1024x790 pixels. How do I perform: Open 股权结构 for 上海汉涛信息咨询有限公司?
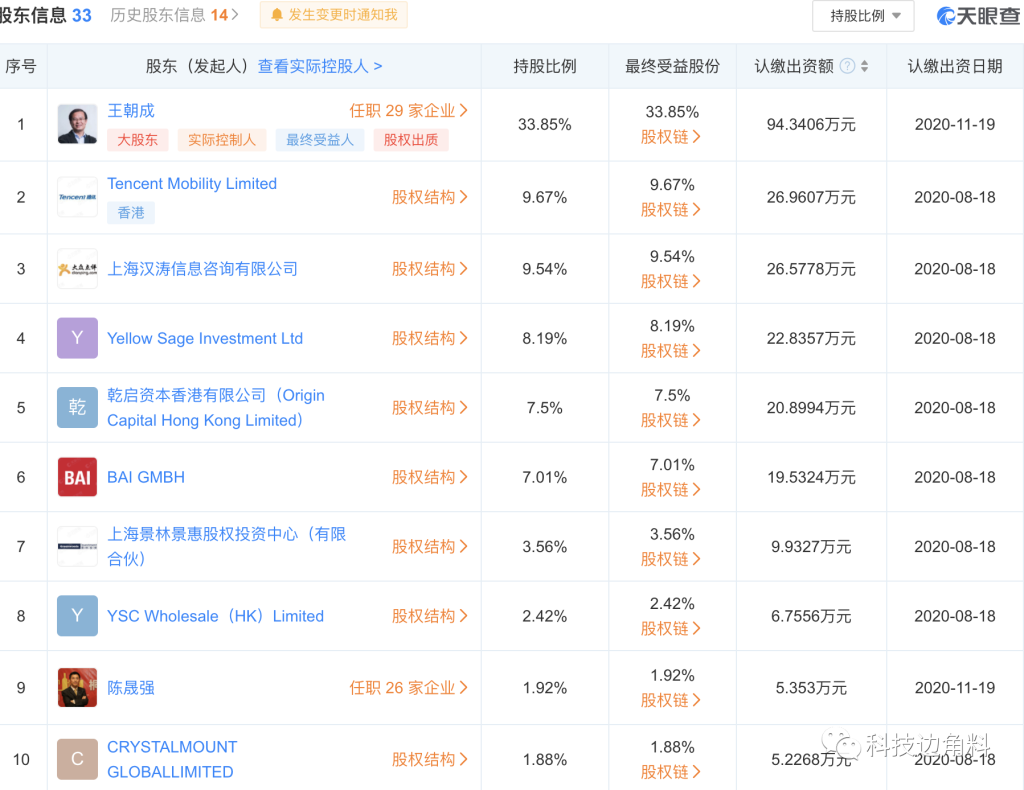tap(430, 268)
